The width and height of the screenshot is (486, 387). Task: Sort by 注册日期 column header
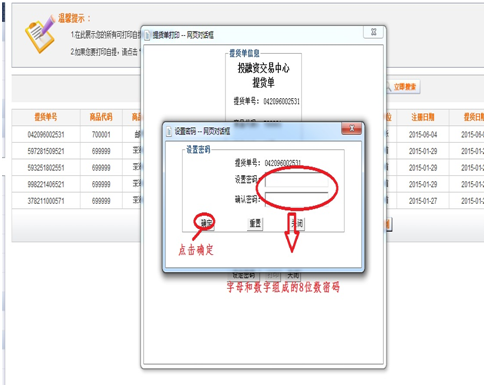[423, 117]
